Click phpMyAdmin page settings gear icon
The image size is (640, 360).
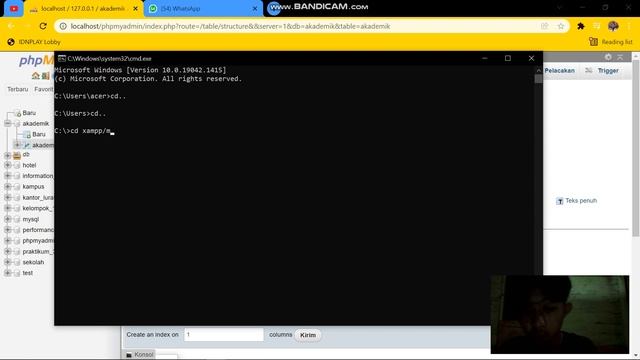[x=608, y=57]
